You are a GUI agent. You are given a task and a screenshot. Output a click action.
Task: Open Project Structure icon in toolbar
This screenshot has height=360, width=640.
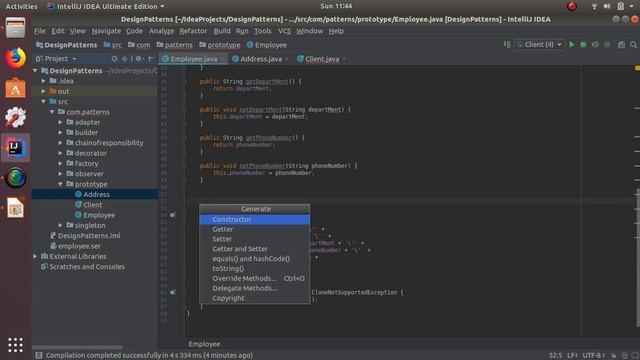[621, 45]
